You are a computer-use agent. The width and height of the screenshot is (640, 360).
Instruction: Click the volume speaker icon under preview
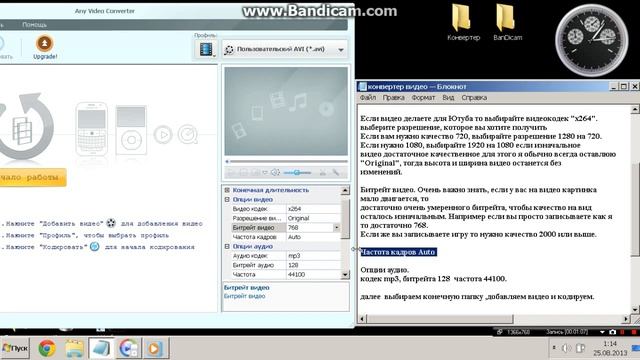276,173
